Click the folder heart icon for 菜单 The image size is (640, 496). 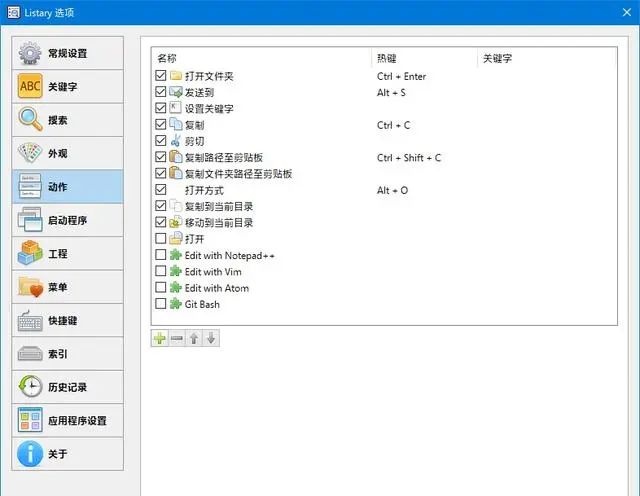pos(30,287)
